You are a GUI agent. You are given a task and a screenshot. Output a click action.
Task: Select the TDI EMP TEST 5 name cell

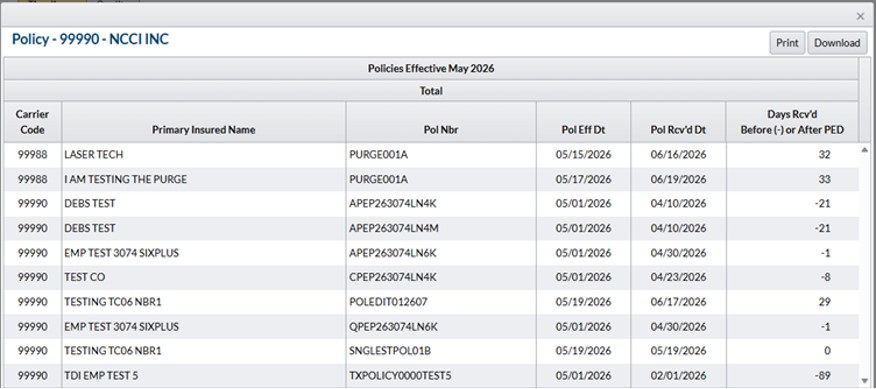click(x=204, y=376)
